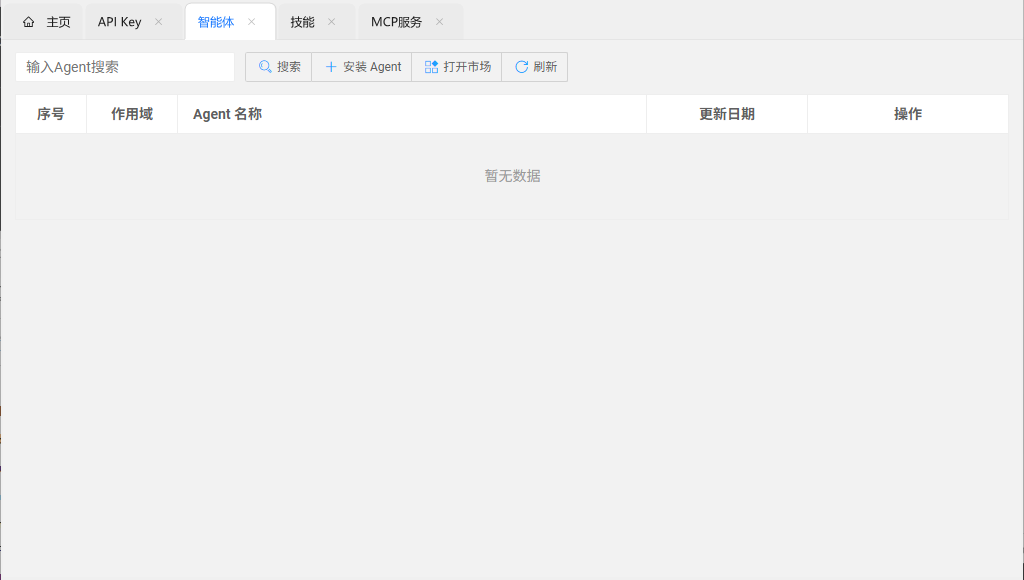
Task: Click the 作用域 column header
Action: 132,114
